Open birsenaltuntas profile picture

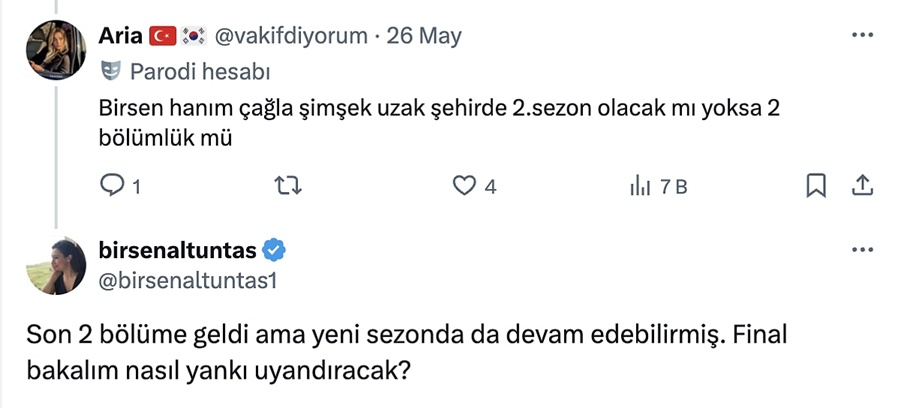[x=55, y=267]
